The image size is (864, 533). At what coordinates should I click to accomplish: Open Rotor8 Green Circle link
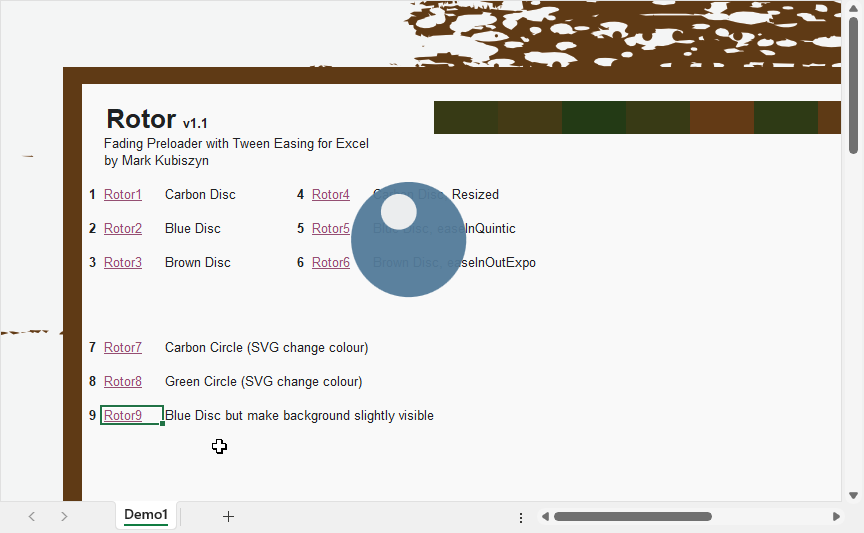point(123,382)
